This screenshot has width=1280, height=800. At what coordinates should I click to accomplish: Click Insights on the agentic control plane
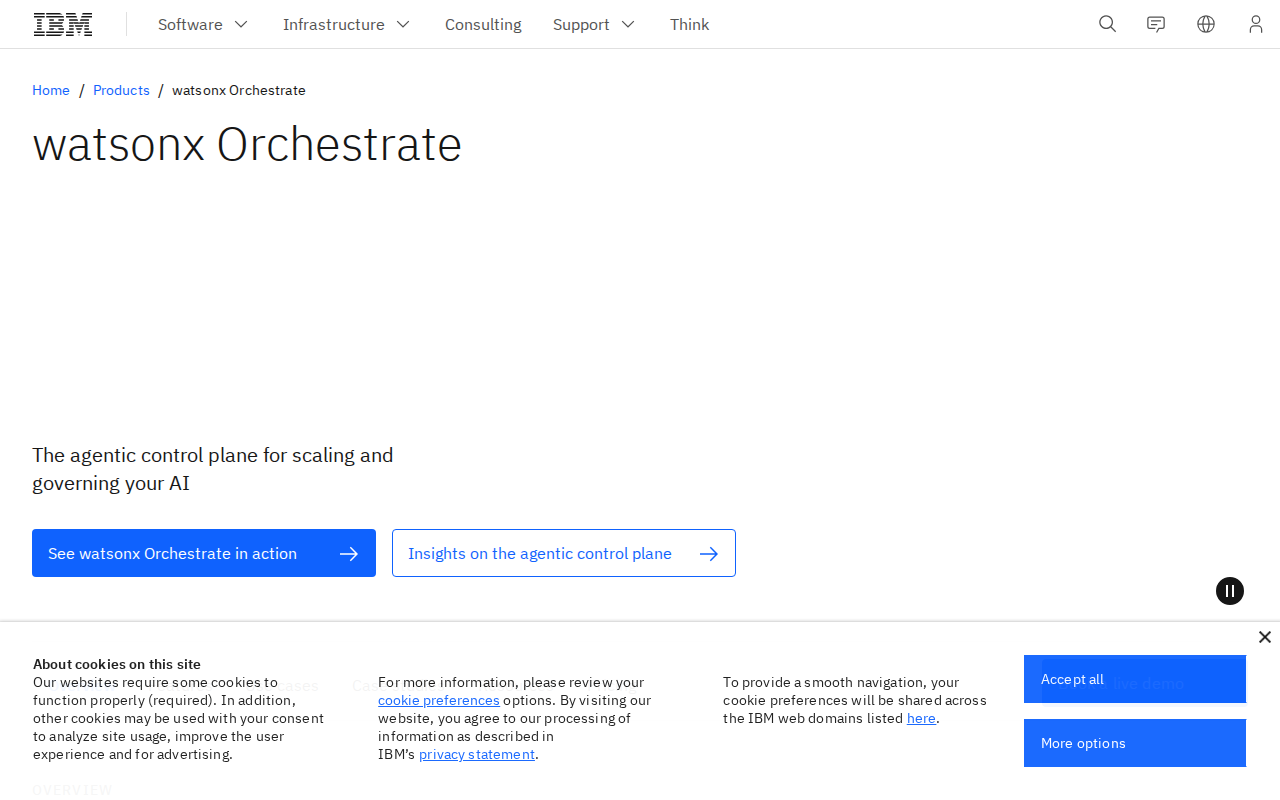coord(564,553)
